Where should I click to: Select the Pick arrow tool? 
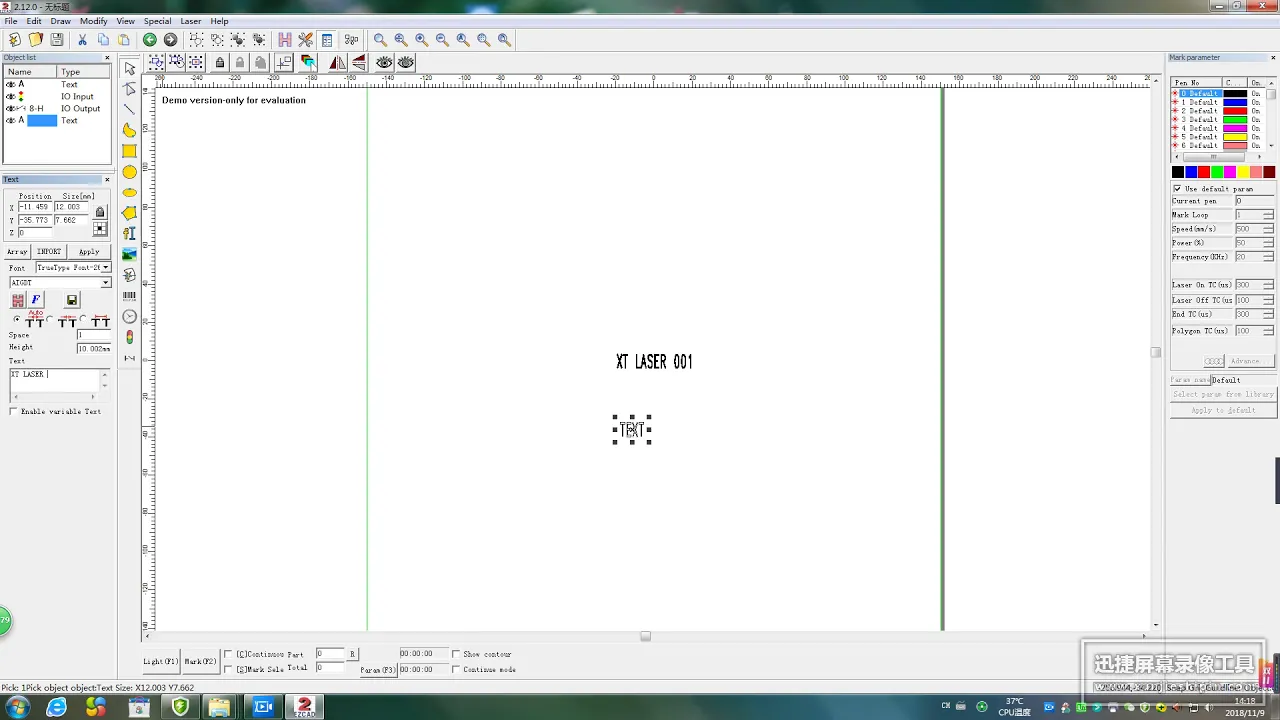pyautogui.click(x=130, y=69)
